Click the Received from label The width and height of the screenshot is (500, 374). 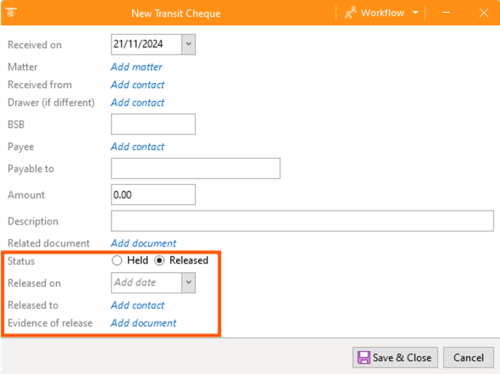(40, 85)
